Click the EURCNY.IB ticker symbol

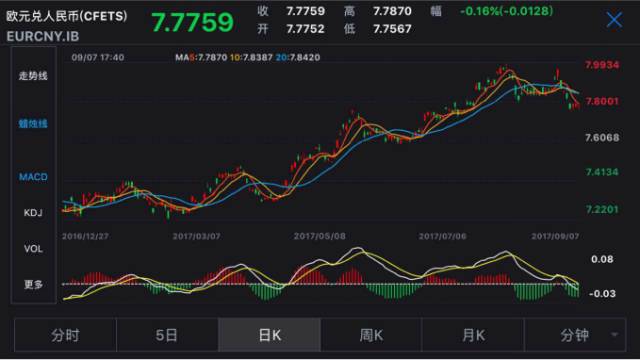tap(42, 36)
